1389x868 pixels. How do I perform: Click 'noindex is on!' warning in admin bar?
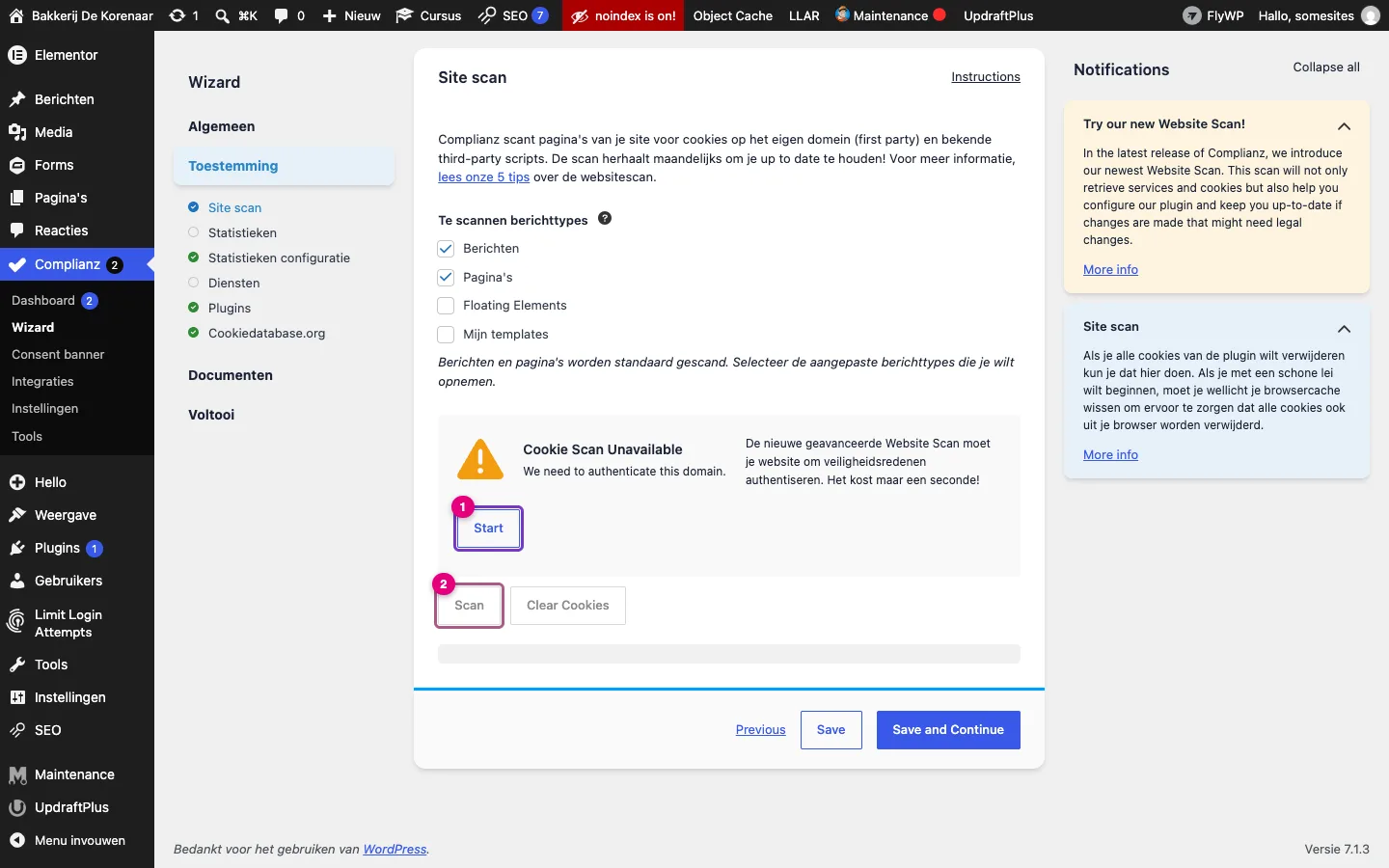[623, 15]
